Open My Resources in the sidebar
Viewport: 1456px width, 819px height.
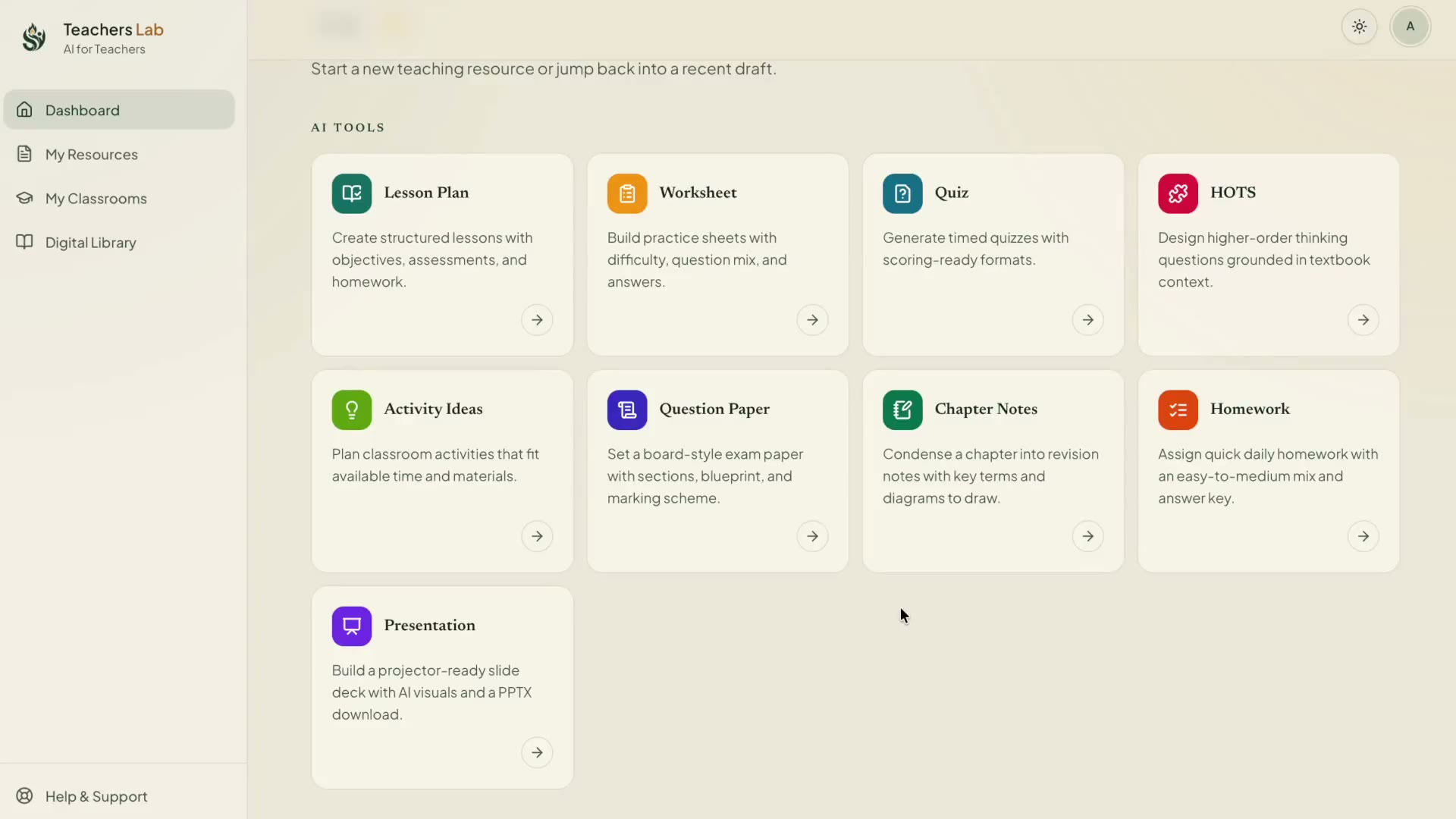119,154
